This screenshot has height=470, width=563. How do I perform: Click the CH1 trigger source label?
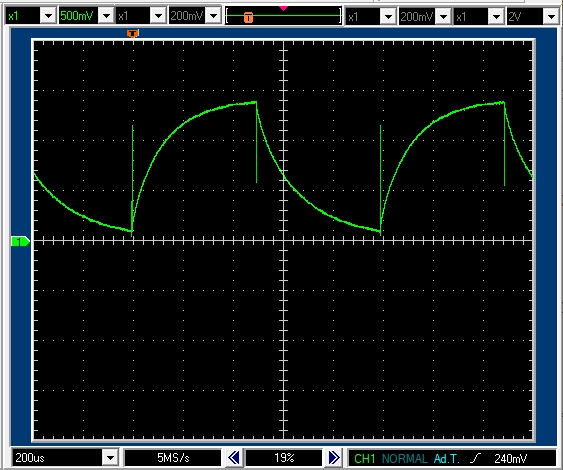[x=364, y=459]
